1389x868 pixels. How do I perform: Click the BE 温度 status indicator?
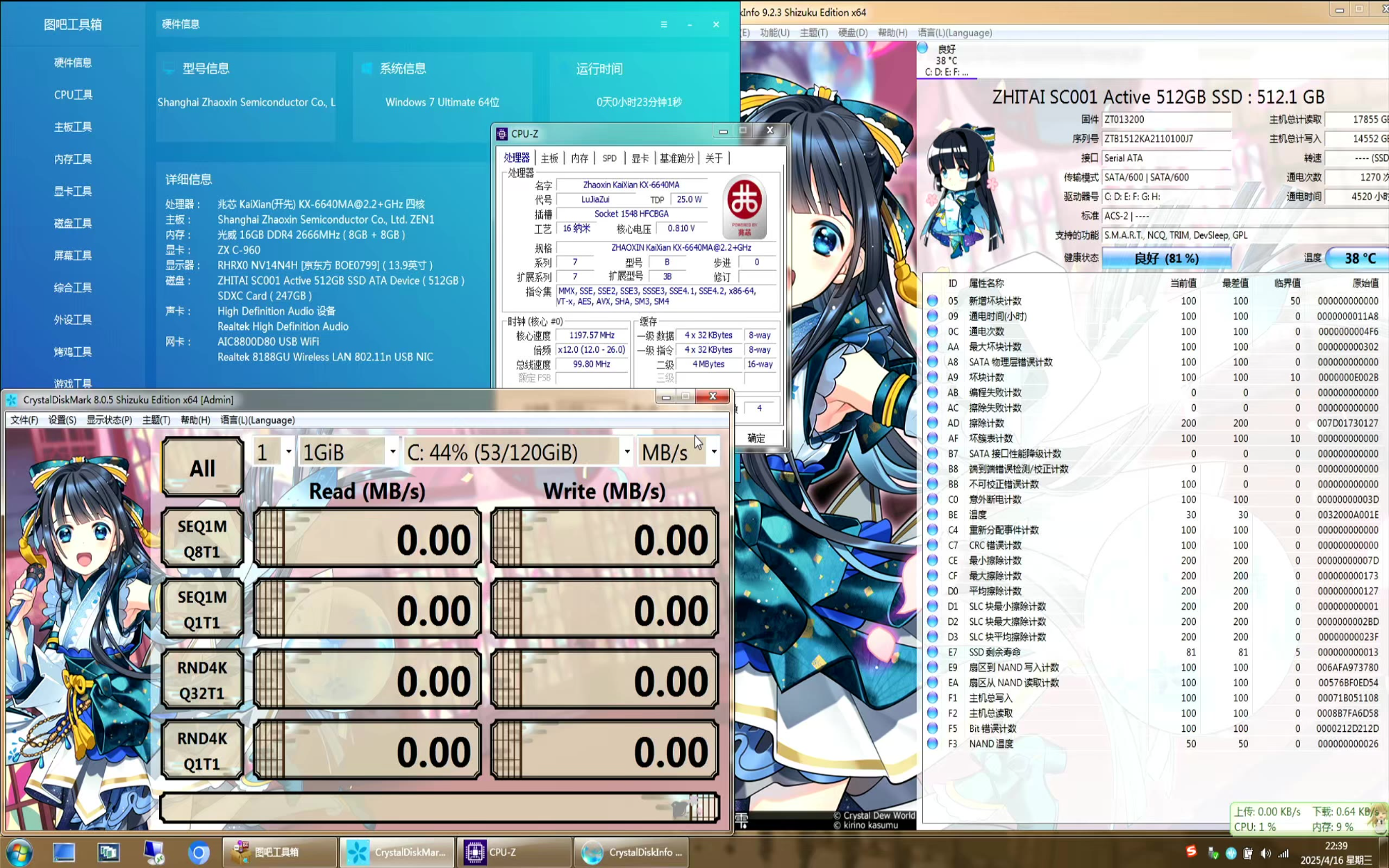(933, 515)
